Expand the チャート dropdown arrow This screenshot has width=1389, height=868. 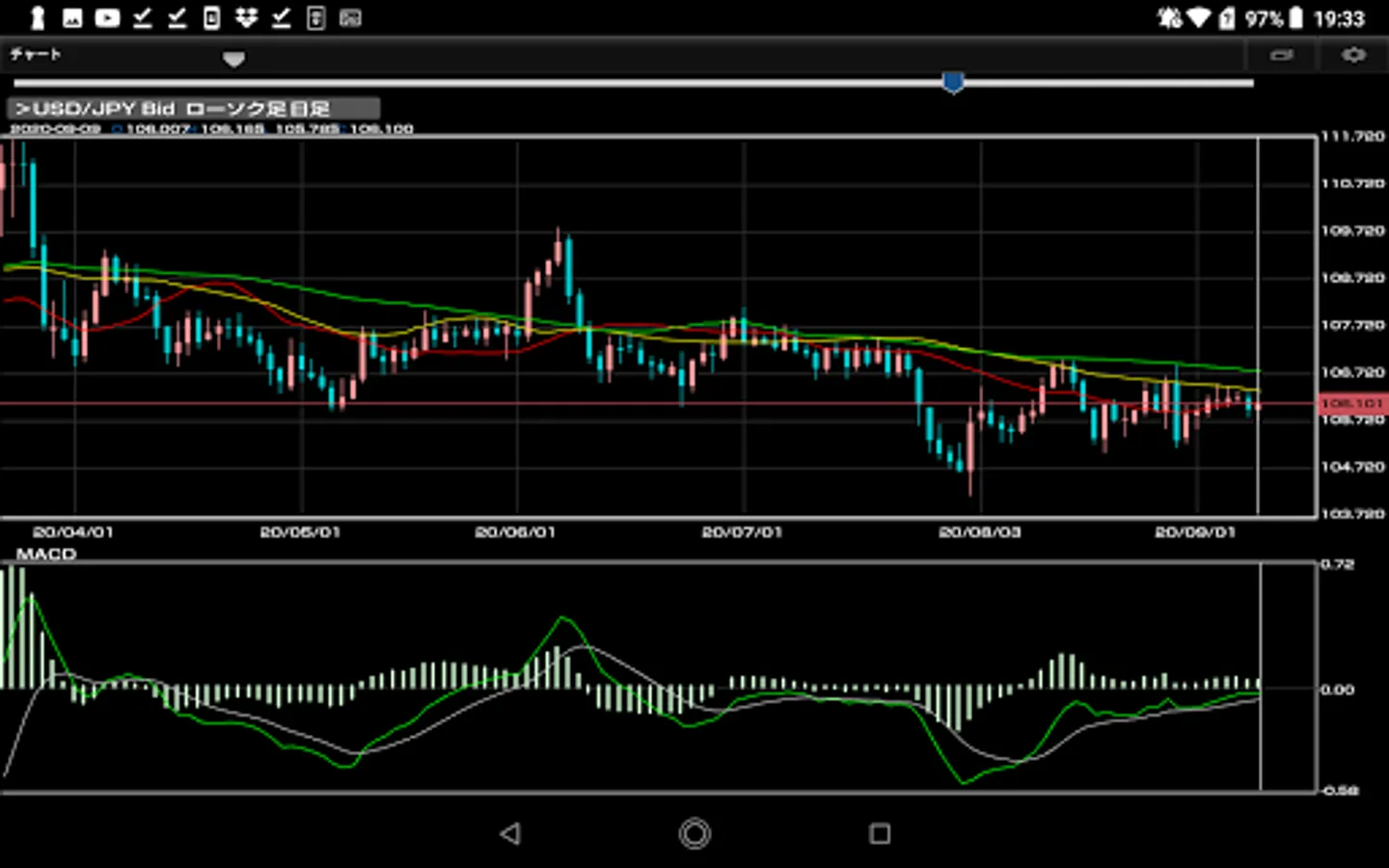coord(233,59)
